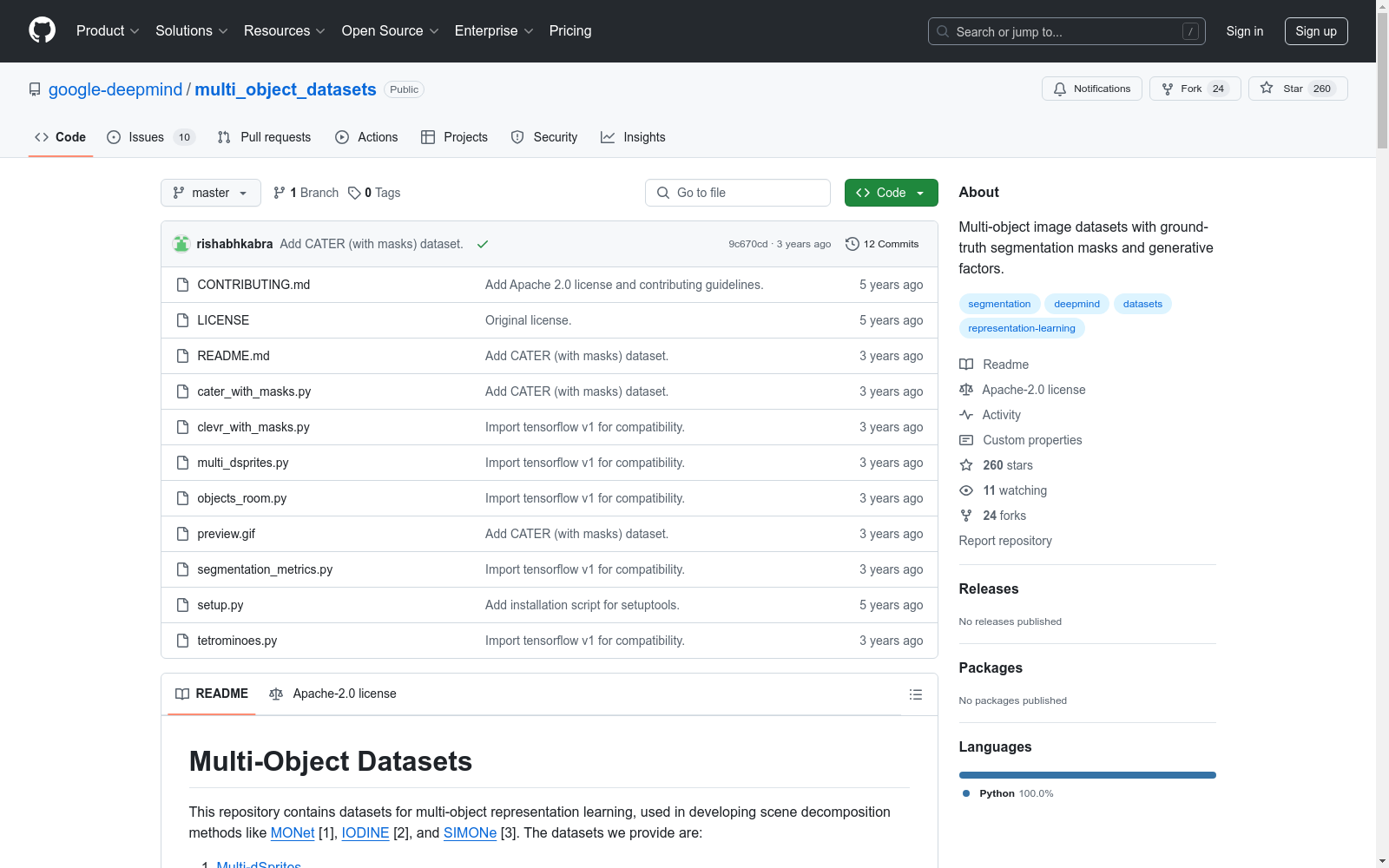Click the file icon beside tetrominoes.py
Screen dimensions: 1389x868
pos(182,641)
